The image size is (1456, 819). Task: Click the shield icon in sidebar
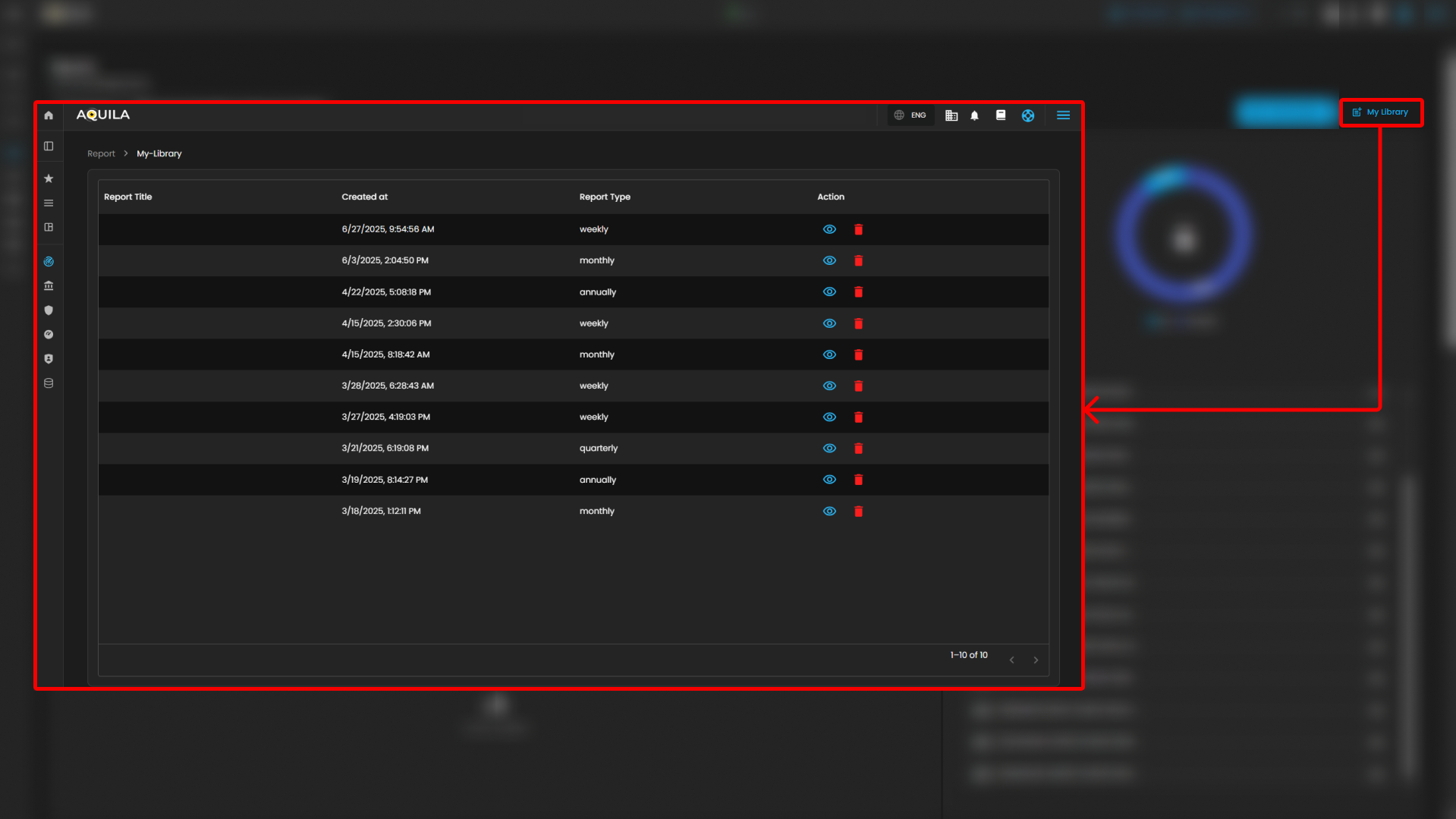[49, 310]
